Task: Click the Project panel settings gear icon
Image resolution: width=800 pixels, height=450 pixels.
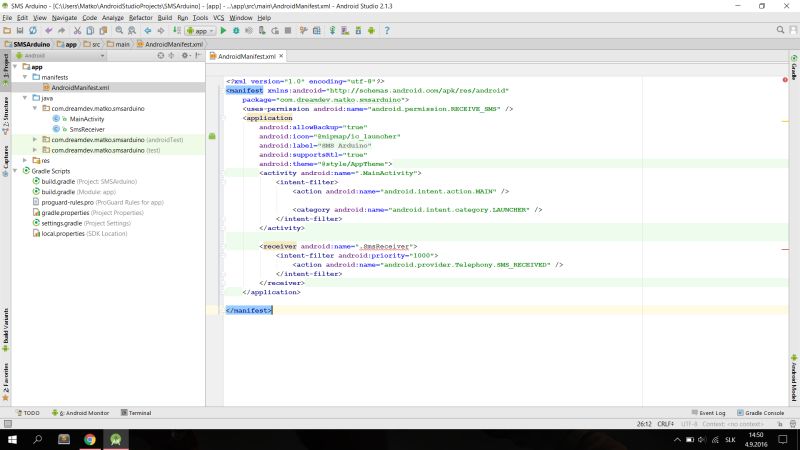Action: click(x=185, y=56)
